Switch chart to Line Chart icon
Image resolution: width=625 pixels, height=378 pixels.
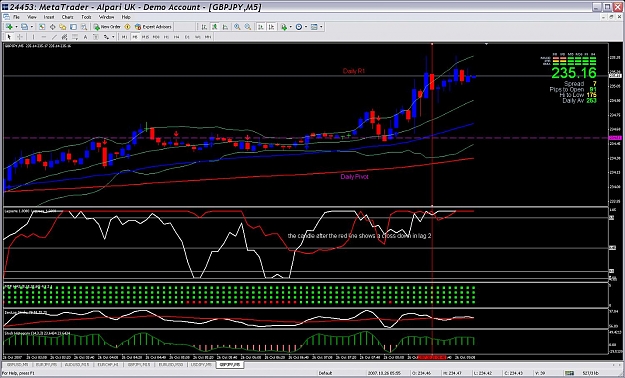coord(225,27)
